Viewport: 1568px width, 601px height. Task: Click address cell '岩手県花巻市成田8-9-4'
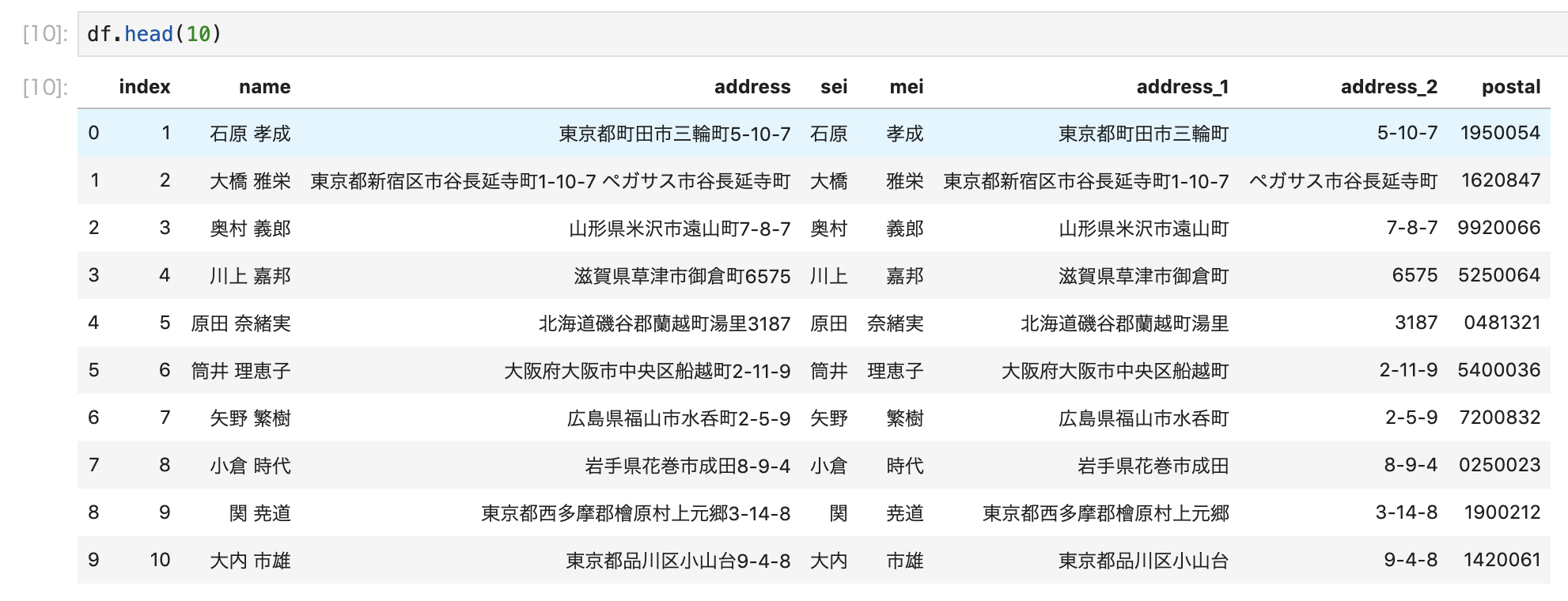pyautogui.click(x=687, y=466)
